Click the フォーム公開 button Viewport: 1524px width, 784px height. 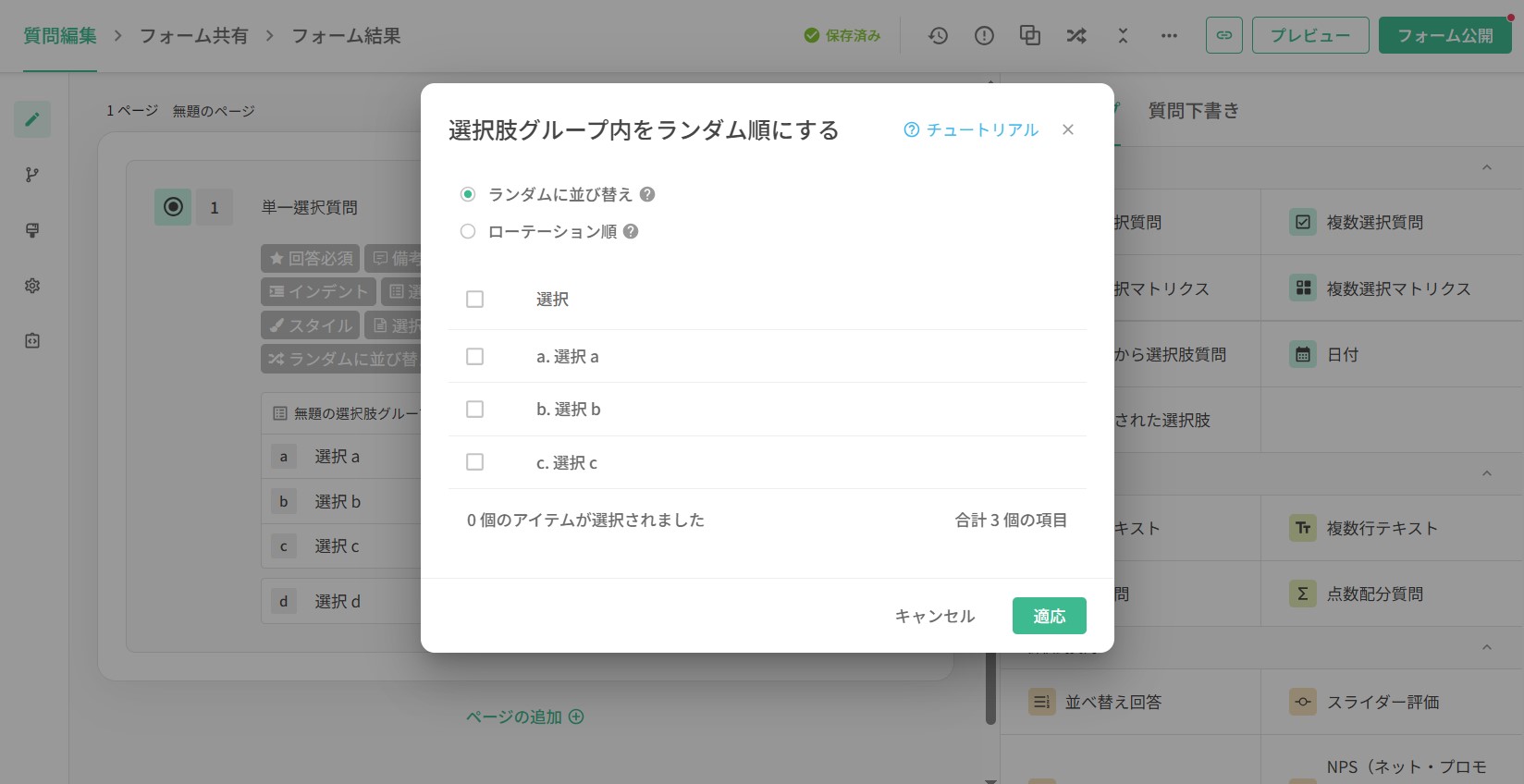pyautogui.click(x=1445, y=35)
